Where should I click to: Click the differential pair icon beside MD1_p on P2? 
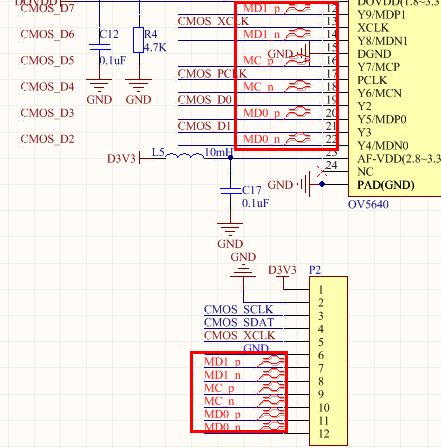tap(272, 362)
